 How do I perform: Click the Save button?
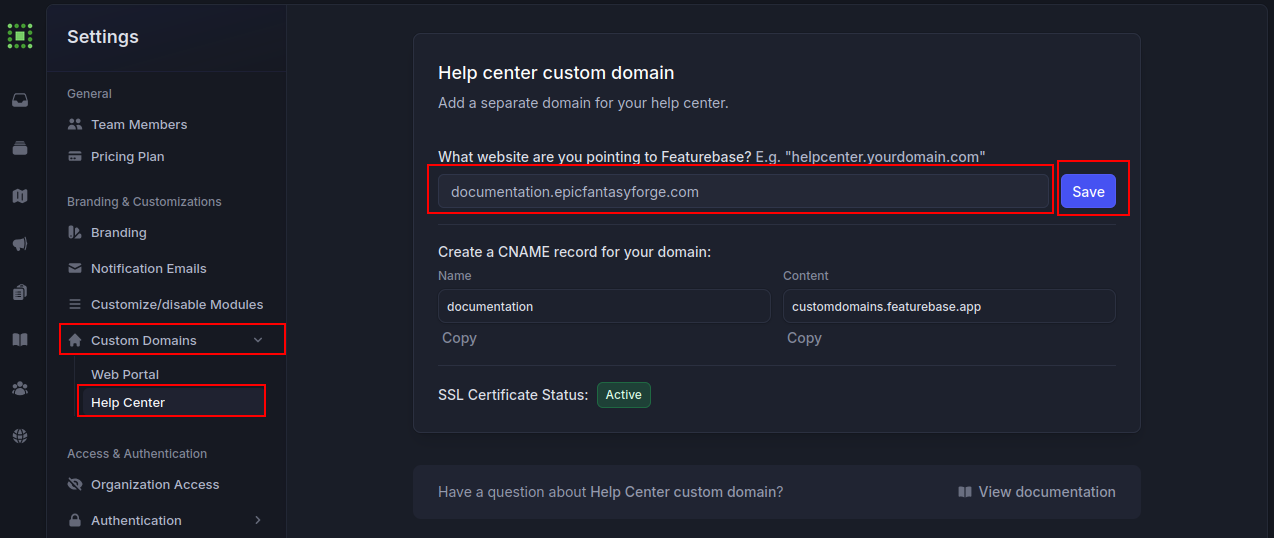1088,191
